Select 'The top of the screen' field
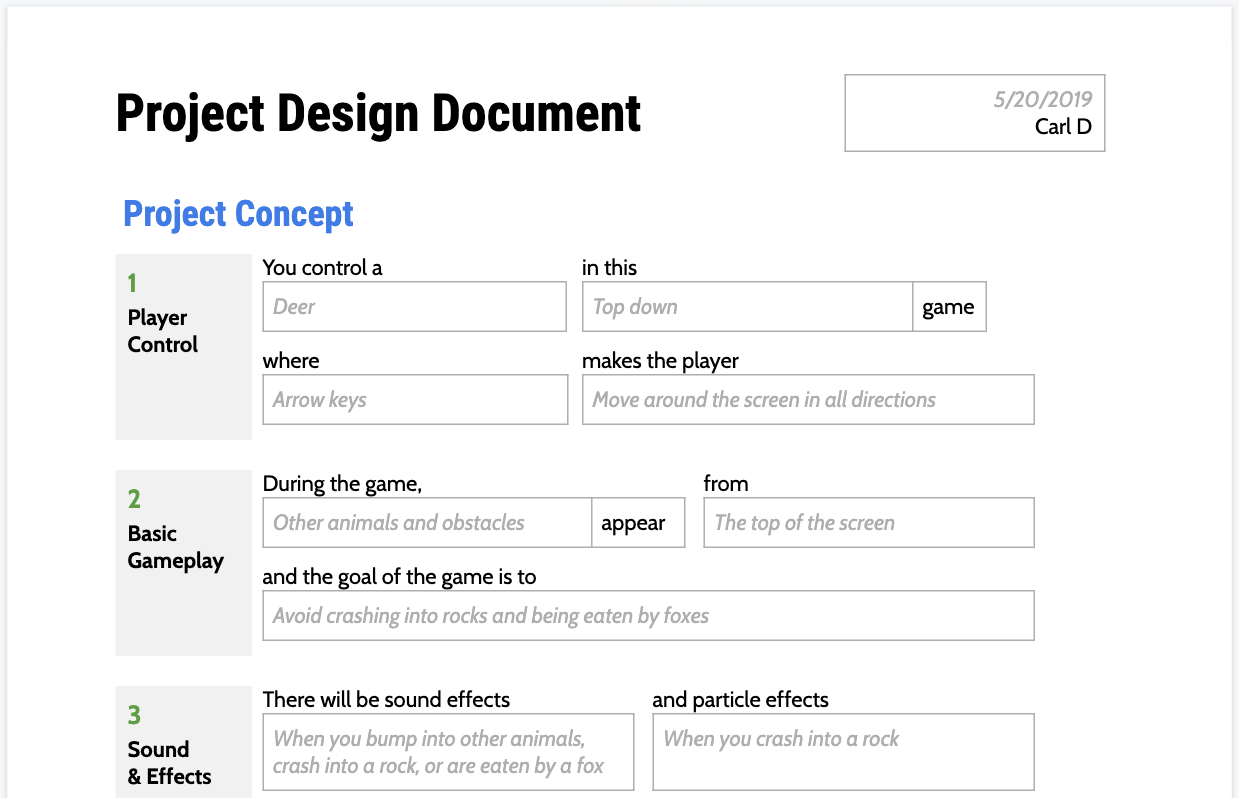 pyautogui.click(x=868, y=523)
